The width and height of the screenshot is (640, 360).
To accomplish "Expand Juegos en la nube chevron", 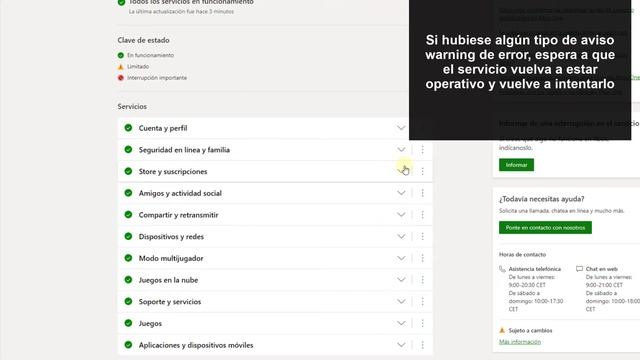I will [401, 280].
